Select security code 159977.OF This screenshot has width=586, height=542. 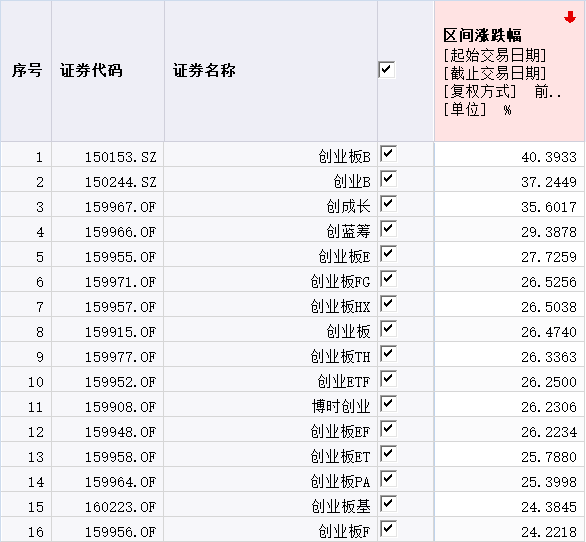click(120, 357)
